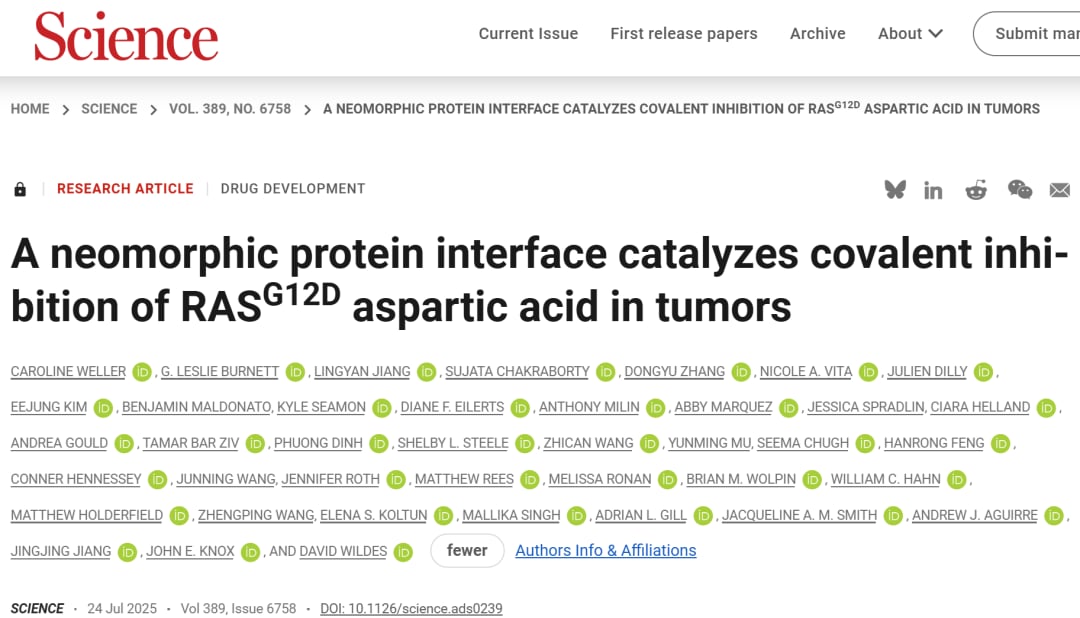Screen dimensions: 1080x618
Task: Click the SCIENCE breadcrumb link
Action: click(x=109, y=109)
